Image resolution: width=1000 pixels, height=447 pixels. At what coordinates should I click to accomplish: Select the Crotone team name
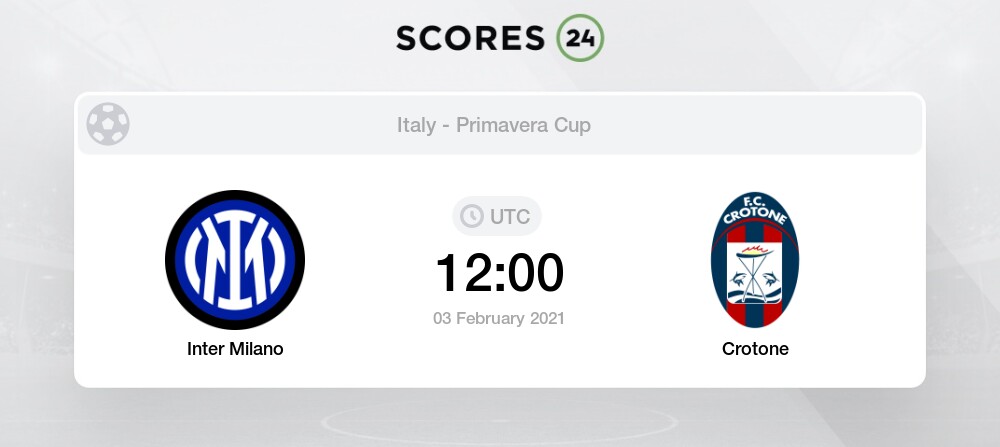click(x=755, y=349)
